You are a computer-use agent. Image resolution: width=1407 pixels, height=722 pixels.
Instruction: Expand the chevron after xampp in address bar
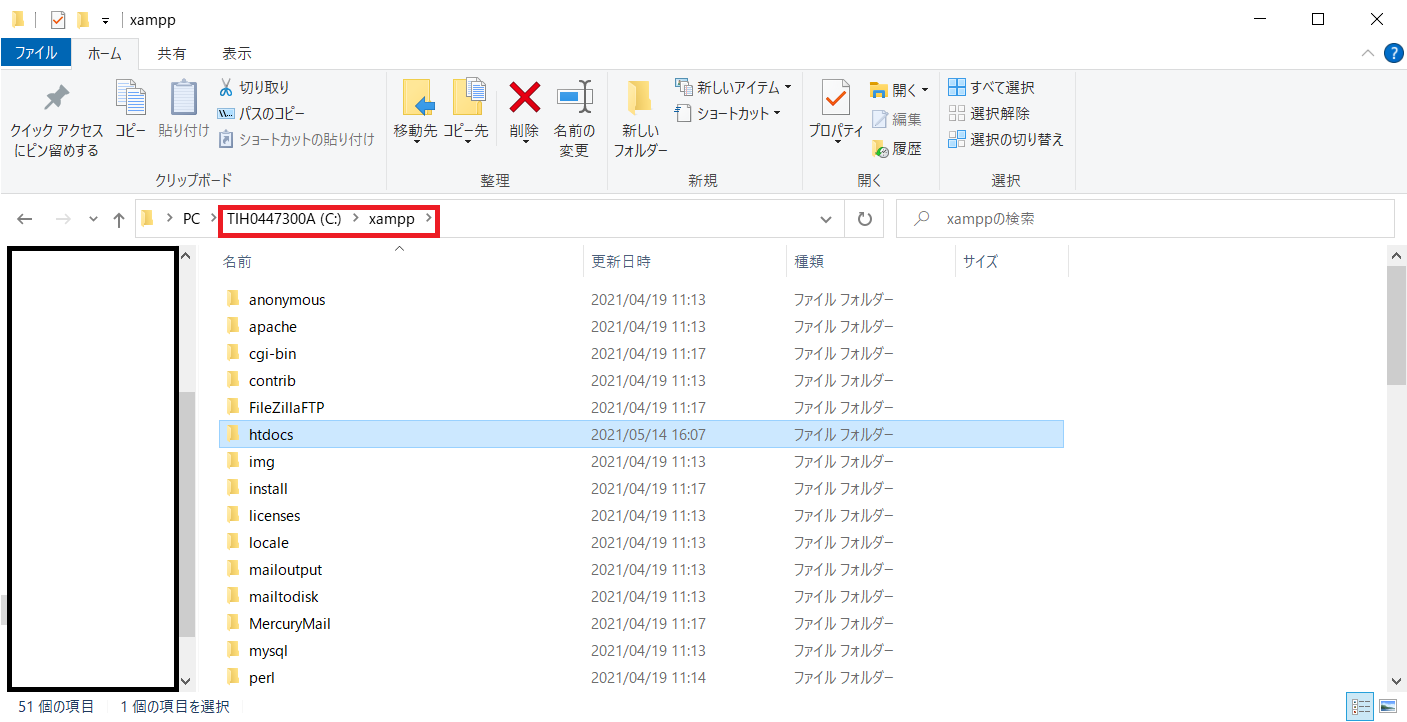pyautogui.click(x=428, y=219)
